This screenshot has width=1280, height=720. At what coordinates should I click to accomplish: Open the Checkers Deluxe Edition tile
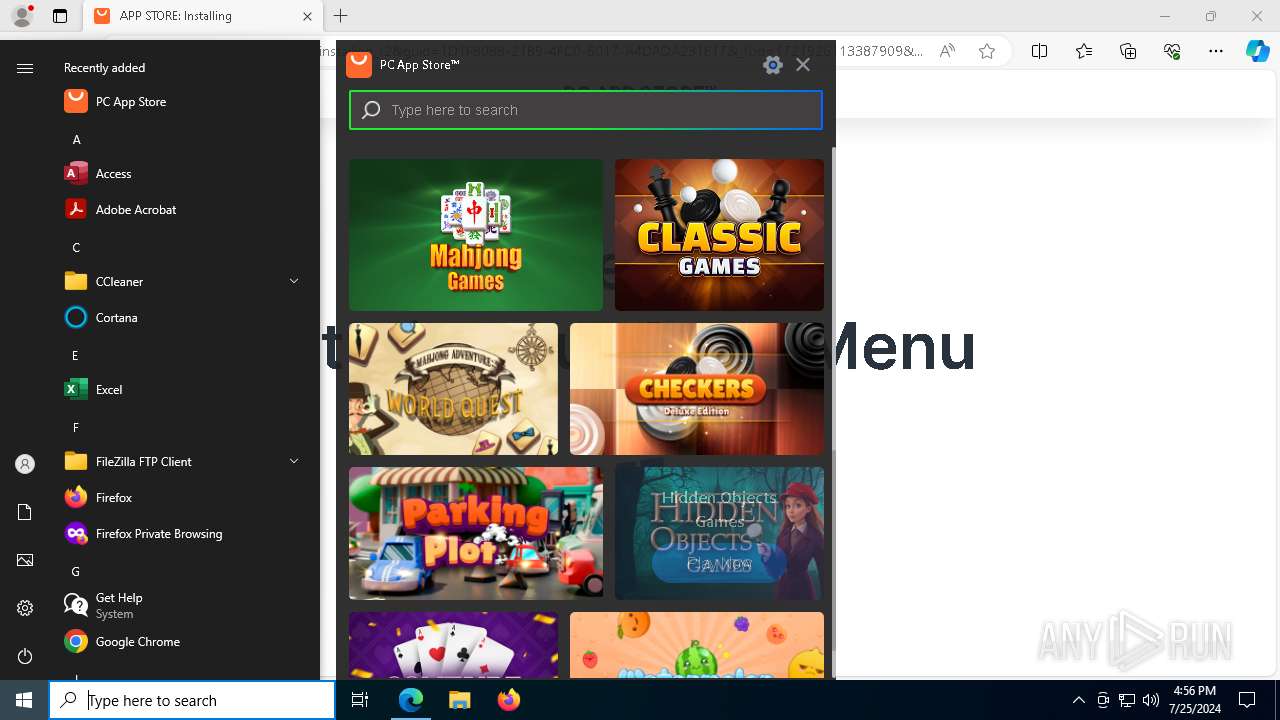[x=697, y=389]
